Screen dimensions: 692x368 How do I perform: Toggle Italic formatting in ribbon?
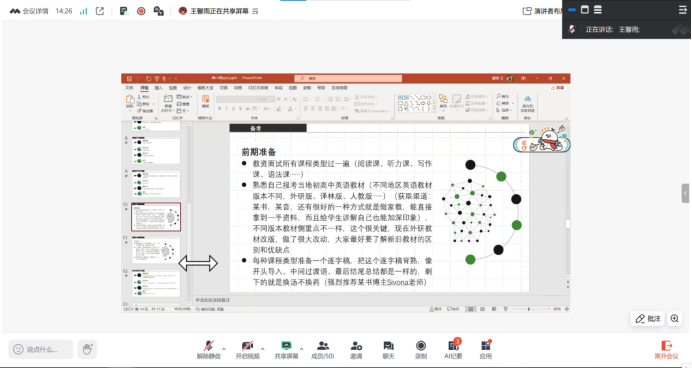[226, 109]
